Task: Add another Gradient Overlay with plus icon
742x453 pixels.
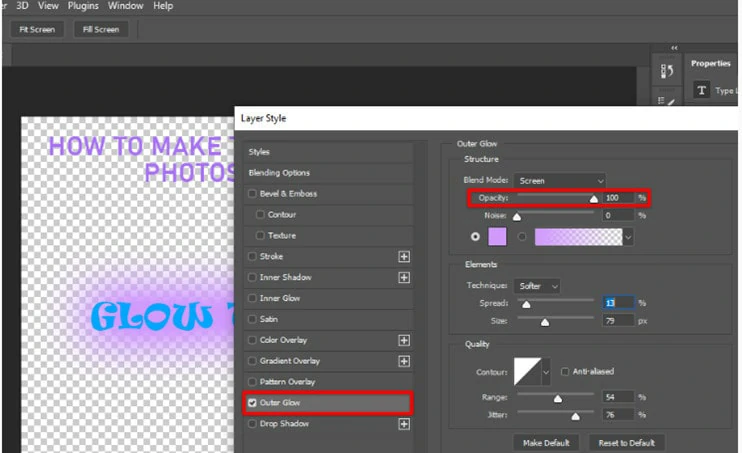Action: point(404,361)
